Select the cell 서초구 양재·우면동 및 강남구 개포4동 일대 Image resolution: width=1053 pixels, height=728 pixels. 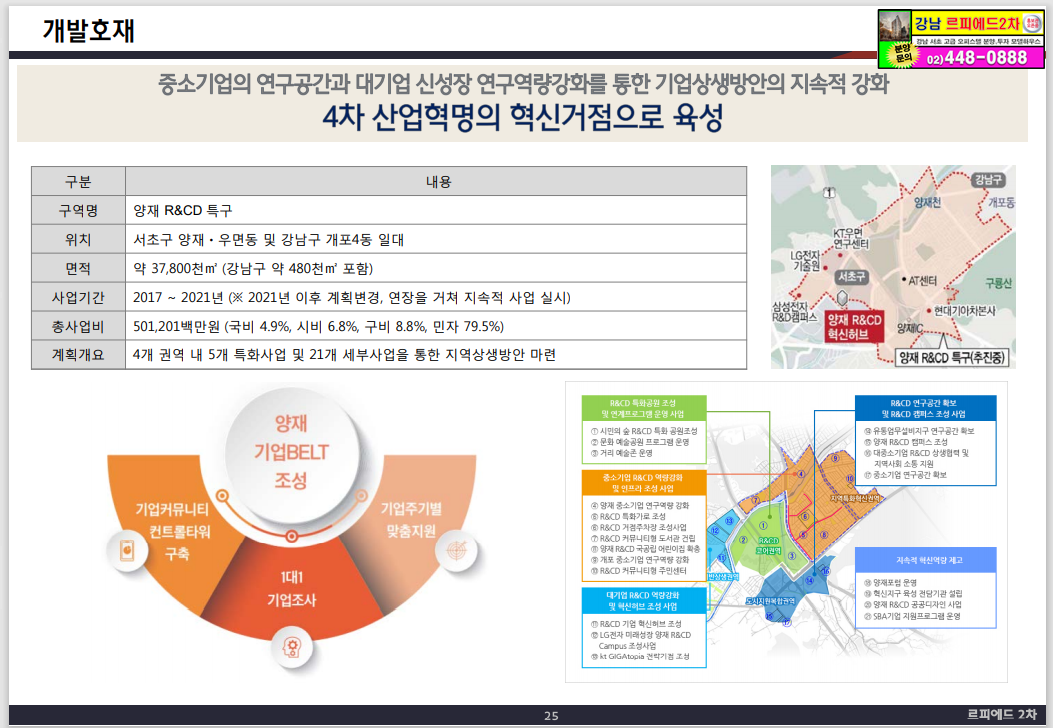pos(437,239)
